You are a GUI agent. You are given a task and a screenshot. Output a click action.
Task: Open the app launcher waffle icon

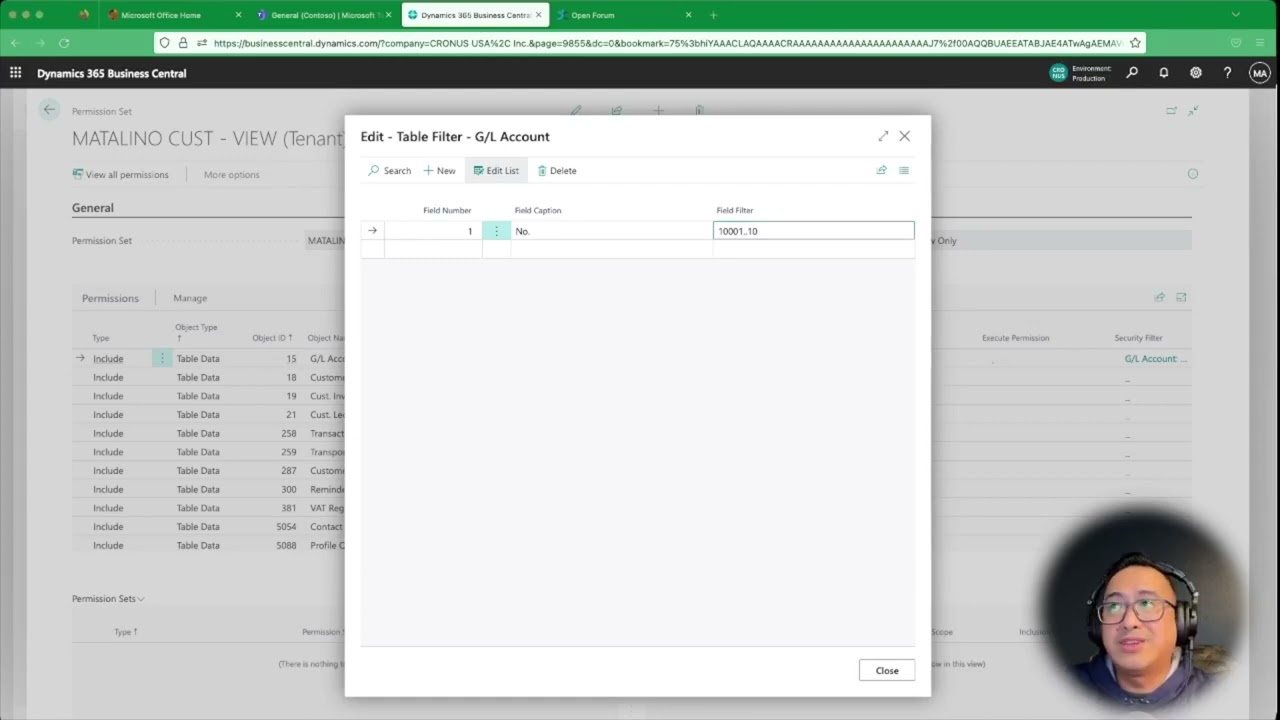pos(15,73)
